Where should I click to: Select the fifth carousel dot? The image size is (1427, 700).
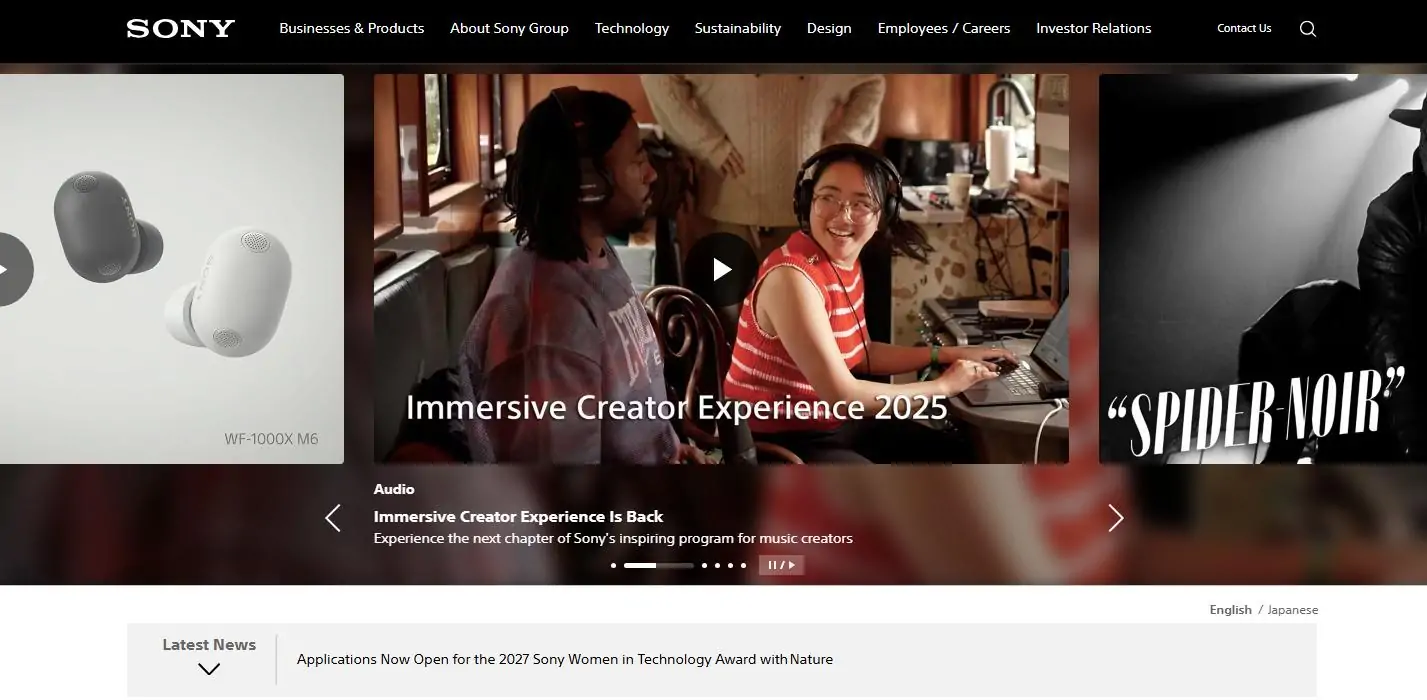coord(730,565)
